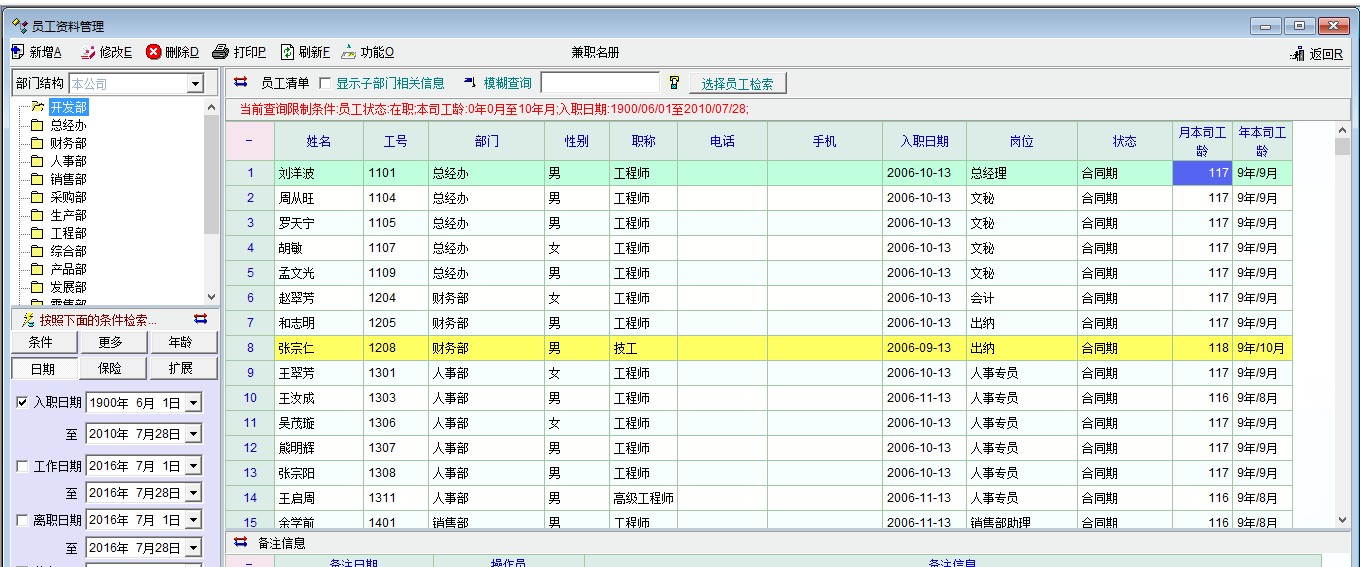Open the 离职日期 start date dropdown arrow

tap(193, 521)
